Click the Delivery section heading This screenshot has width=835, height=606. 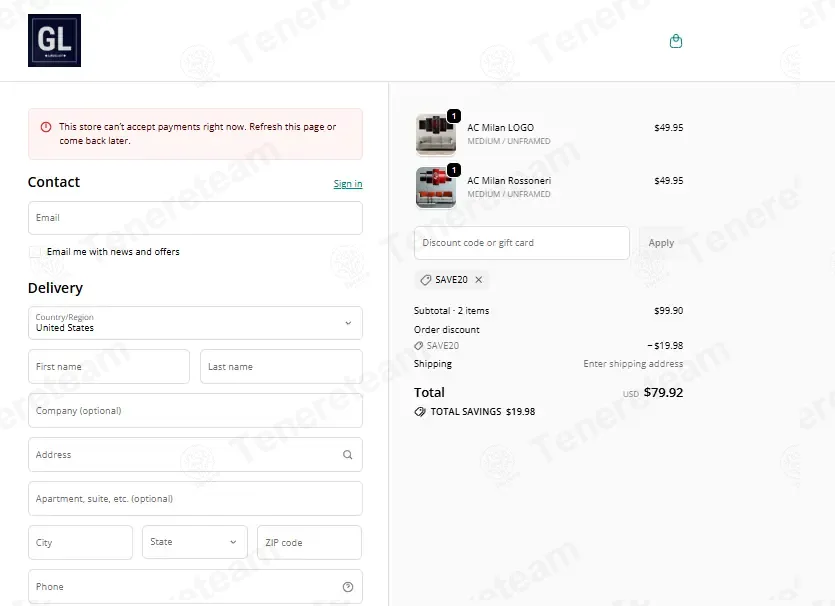pyautogui.click(x=55, y=288)
